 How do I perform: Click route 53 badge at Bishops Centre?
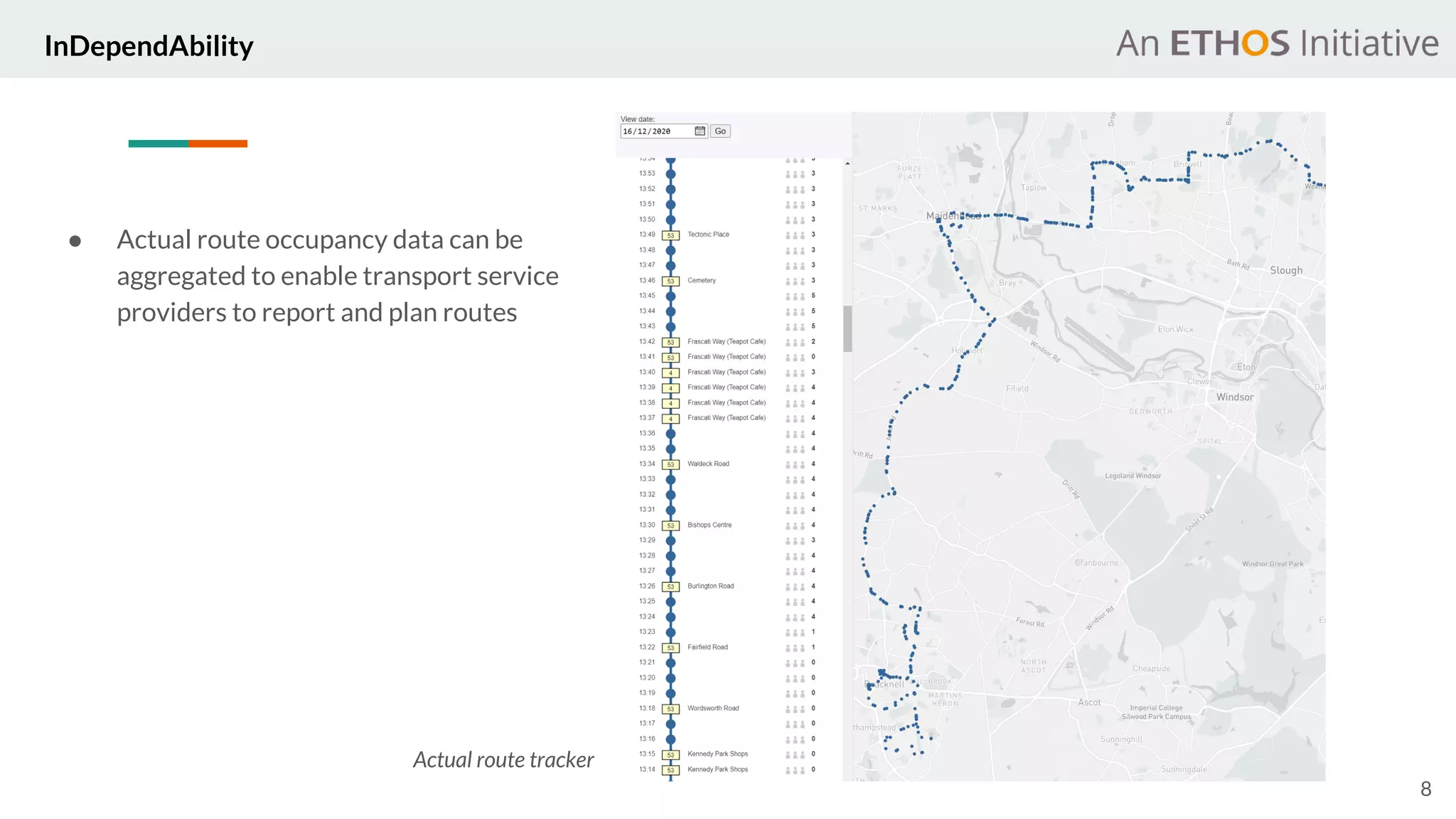click(x=670, y=525)
